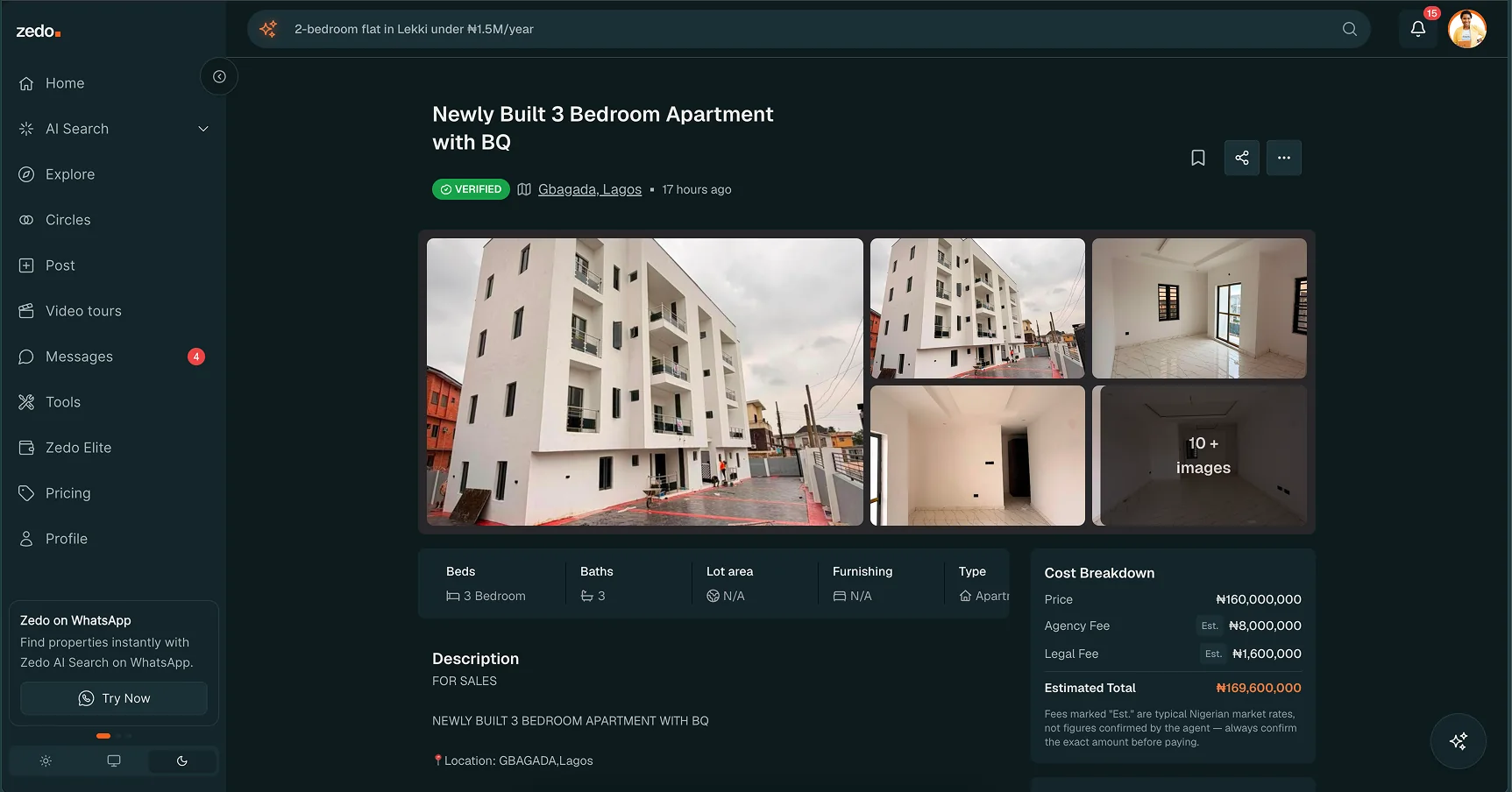1512x792 pixels.
Task: Open the Home page
Action: [x=65, y=83]
